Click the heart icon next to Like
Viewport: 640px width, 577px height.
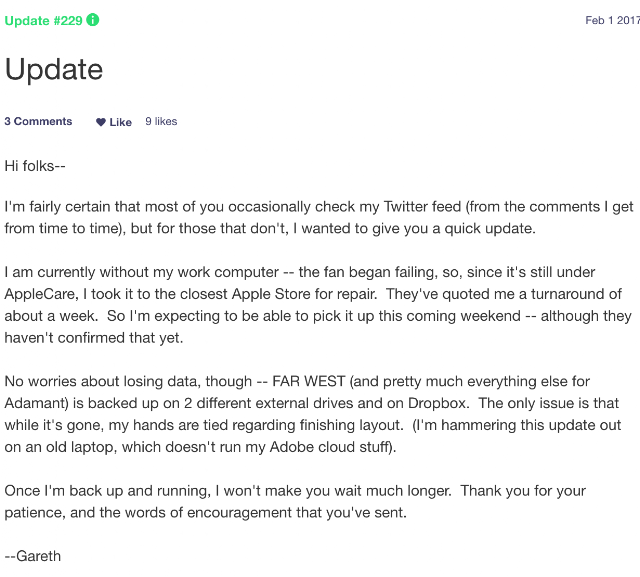(x=101, y=123)
